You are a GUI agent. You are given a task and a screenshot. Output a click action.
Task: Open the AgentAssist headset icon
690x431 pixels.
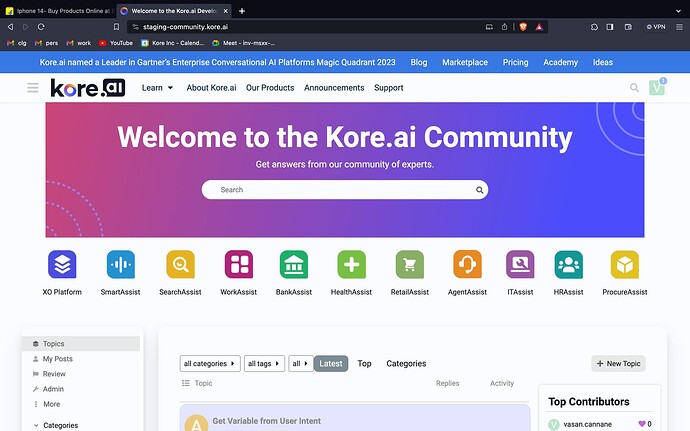(x=467, y=264)
